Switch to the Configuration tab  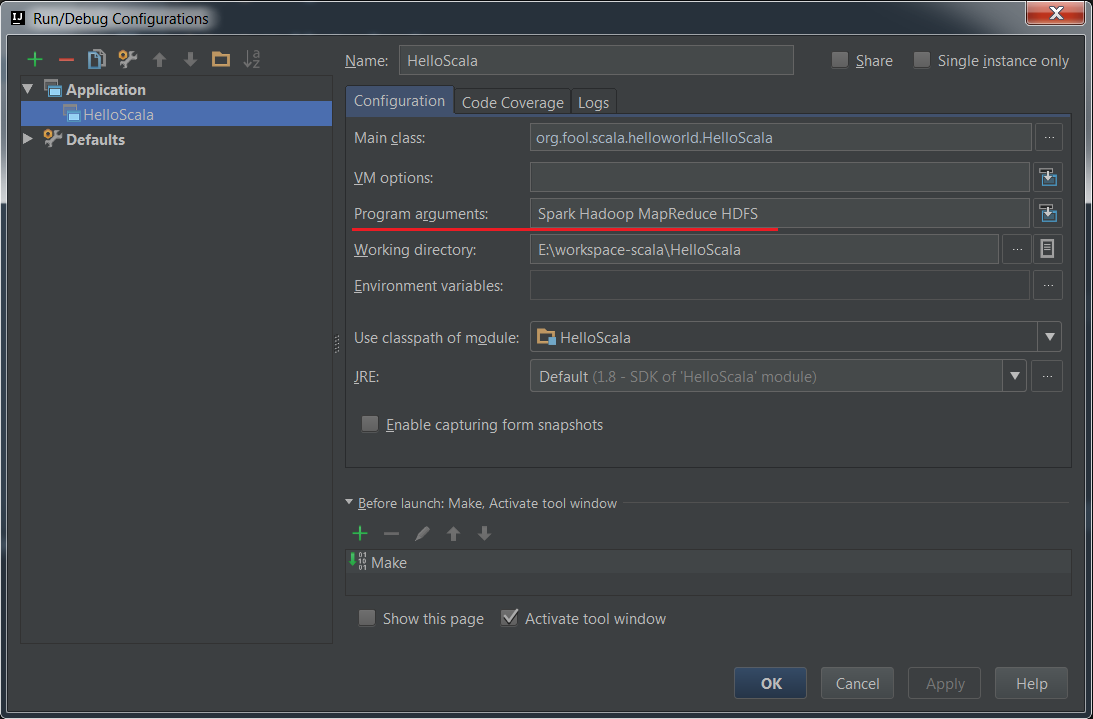(399, 101)
